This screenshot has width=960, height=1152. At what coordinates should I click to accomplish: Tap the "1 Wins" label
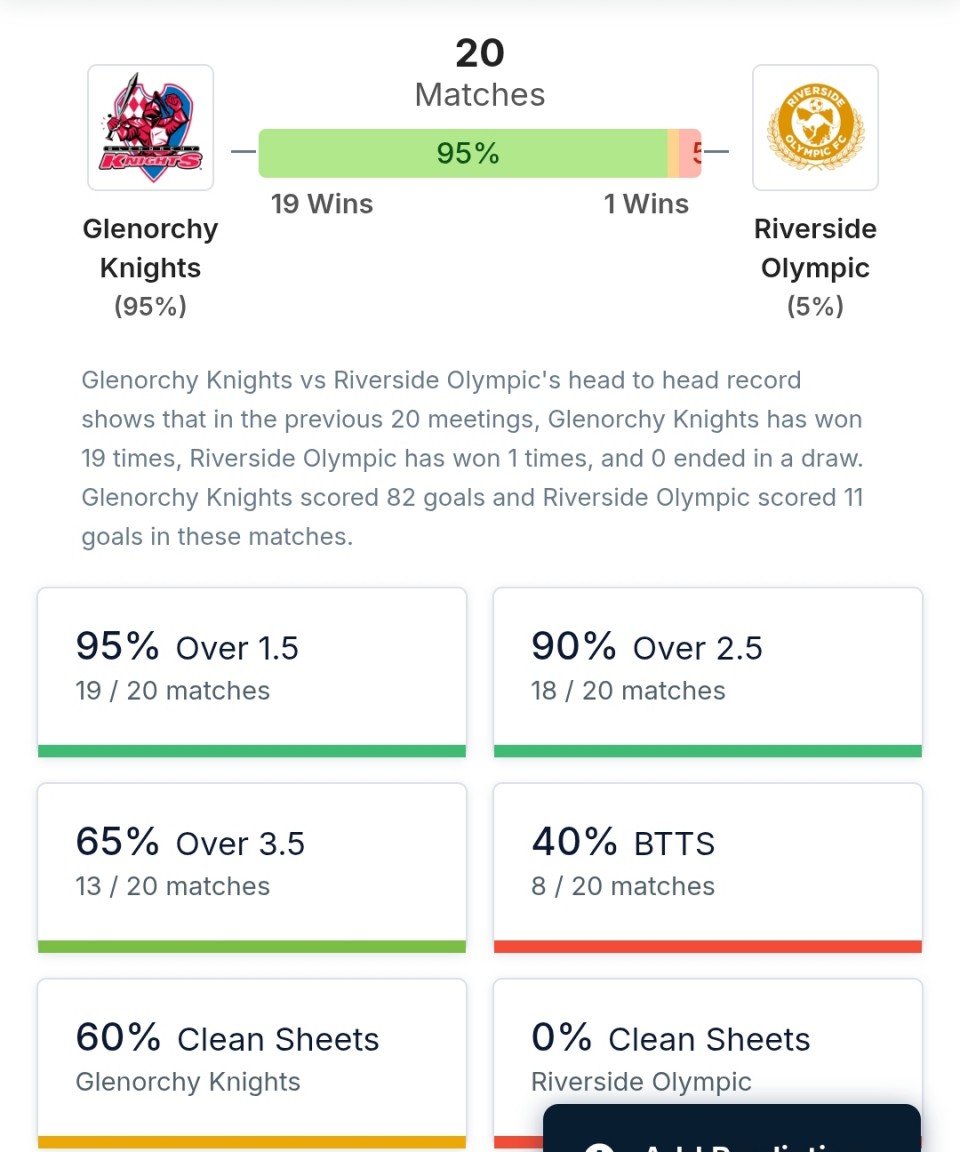coord(646,204)
